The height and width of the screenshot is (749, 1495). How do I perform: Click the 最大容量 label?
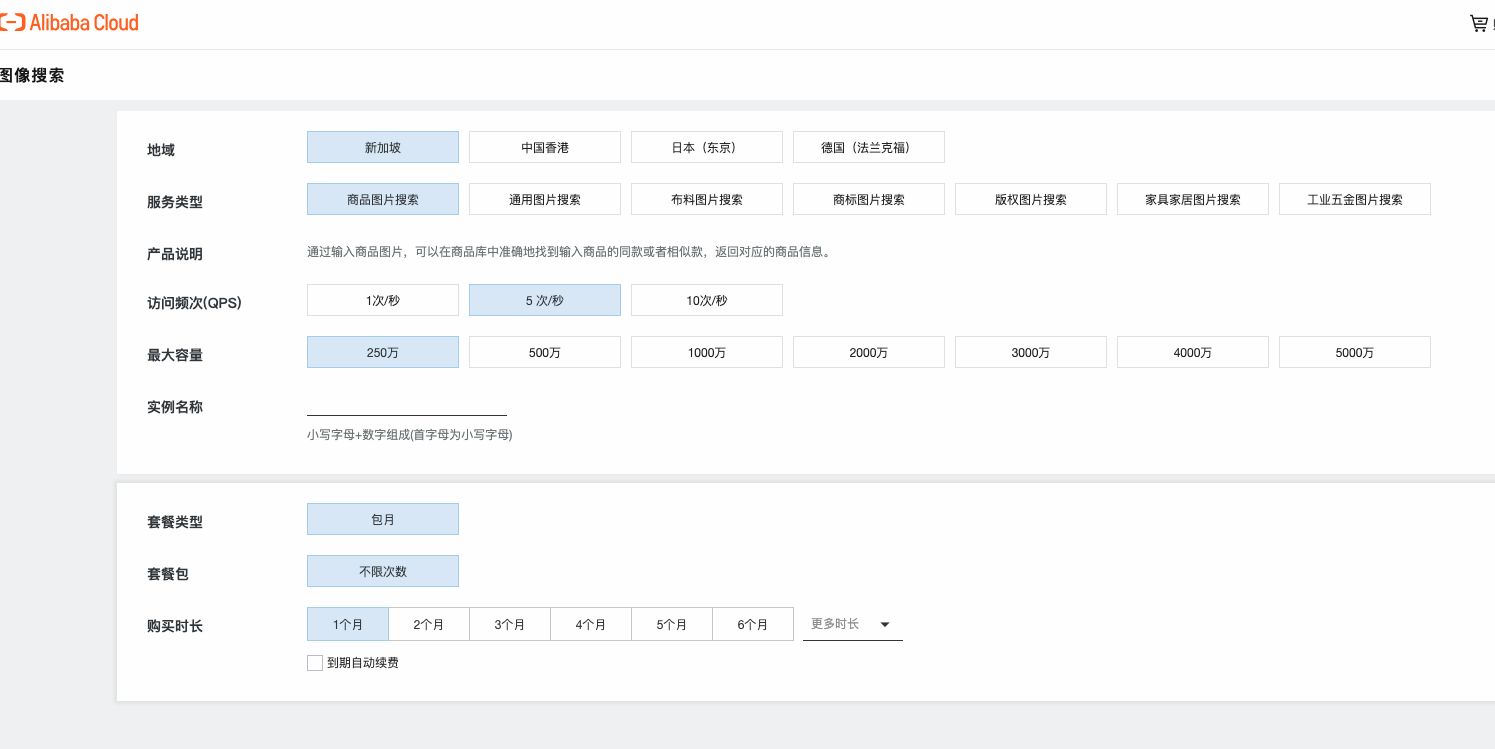coord(175,355)
